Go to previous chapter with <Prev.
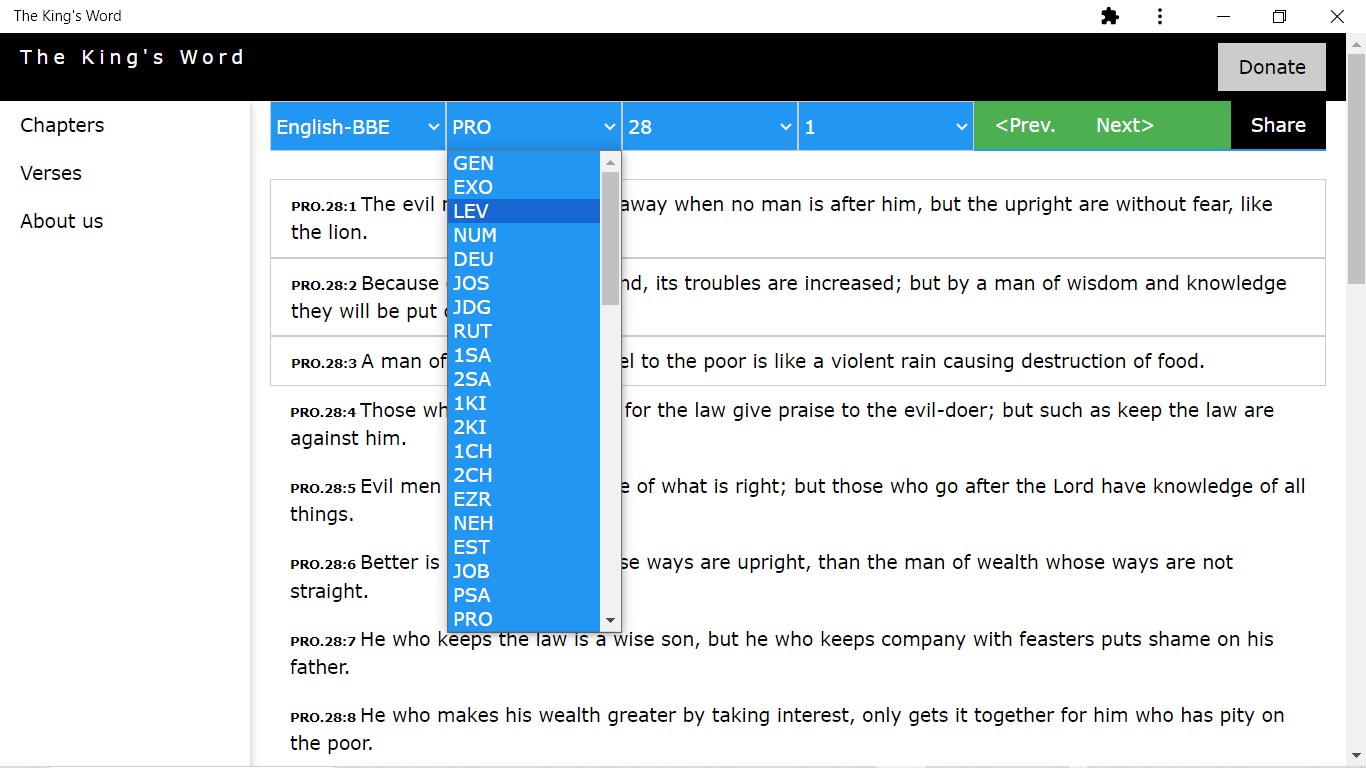1366x768 pixels. [1025, 125]
